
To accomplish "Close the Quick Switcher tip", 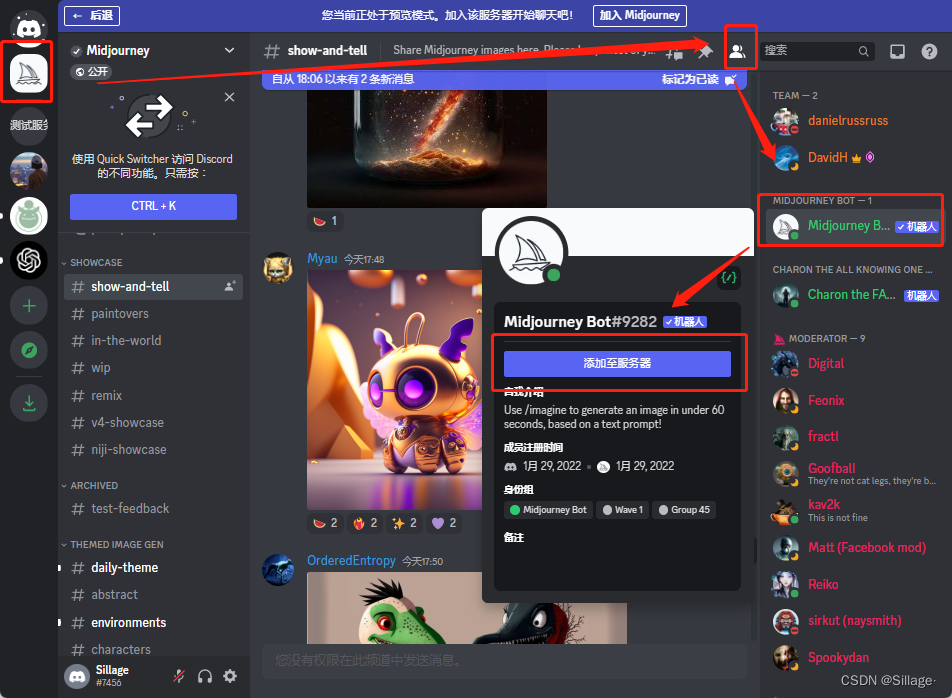I will click(x=229, y=97).
